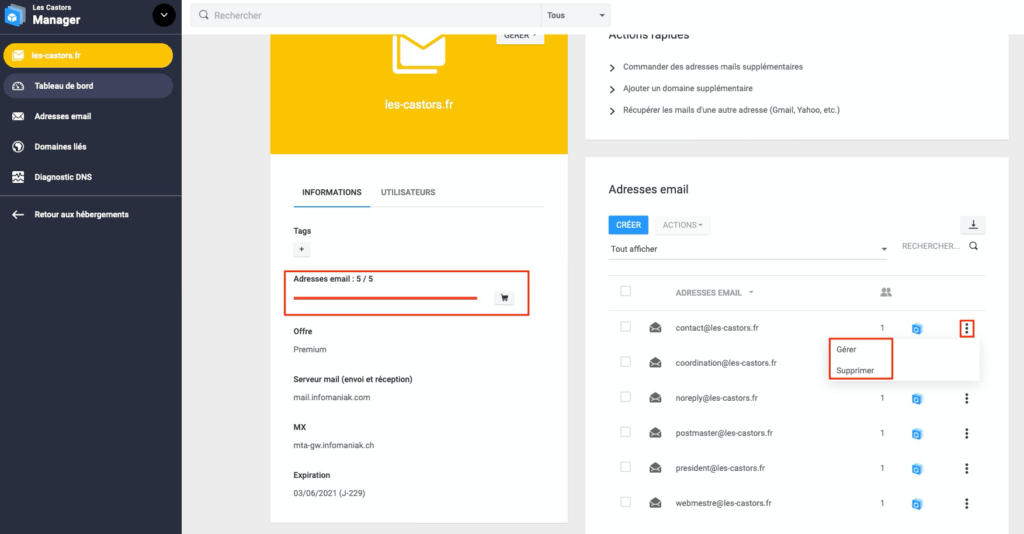Open Diagnostic DNS in sidebar
Image resolution: width=1024 pixels, height=534 pixels.
[x=63, y=177]
